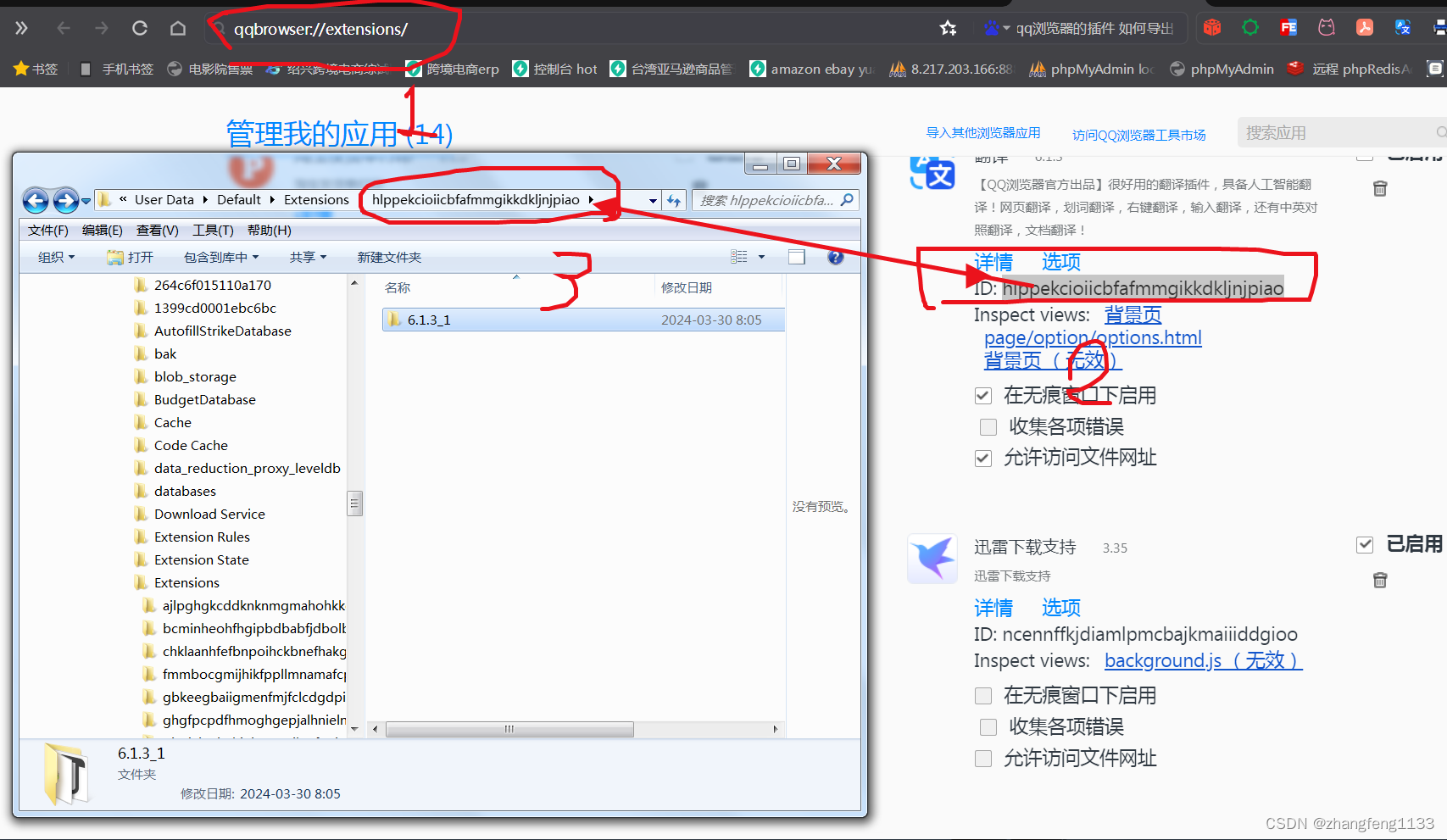This screenshot has width=1447, height=840.
Task: Go back in browser history
Action: (x=64, y=29)
